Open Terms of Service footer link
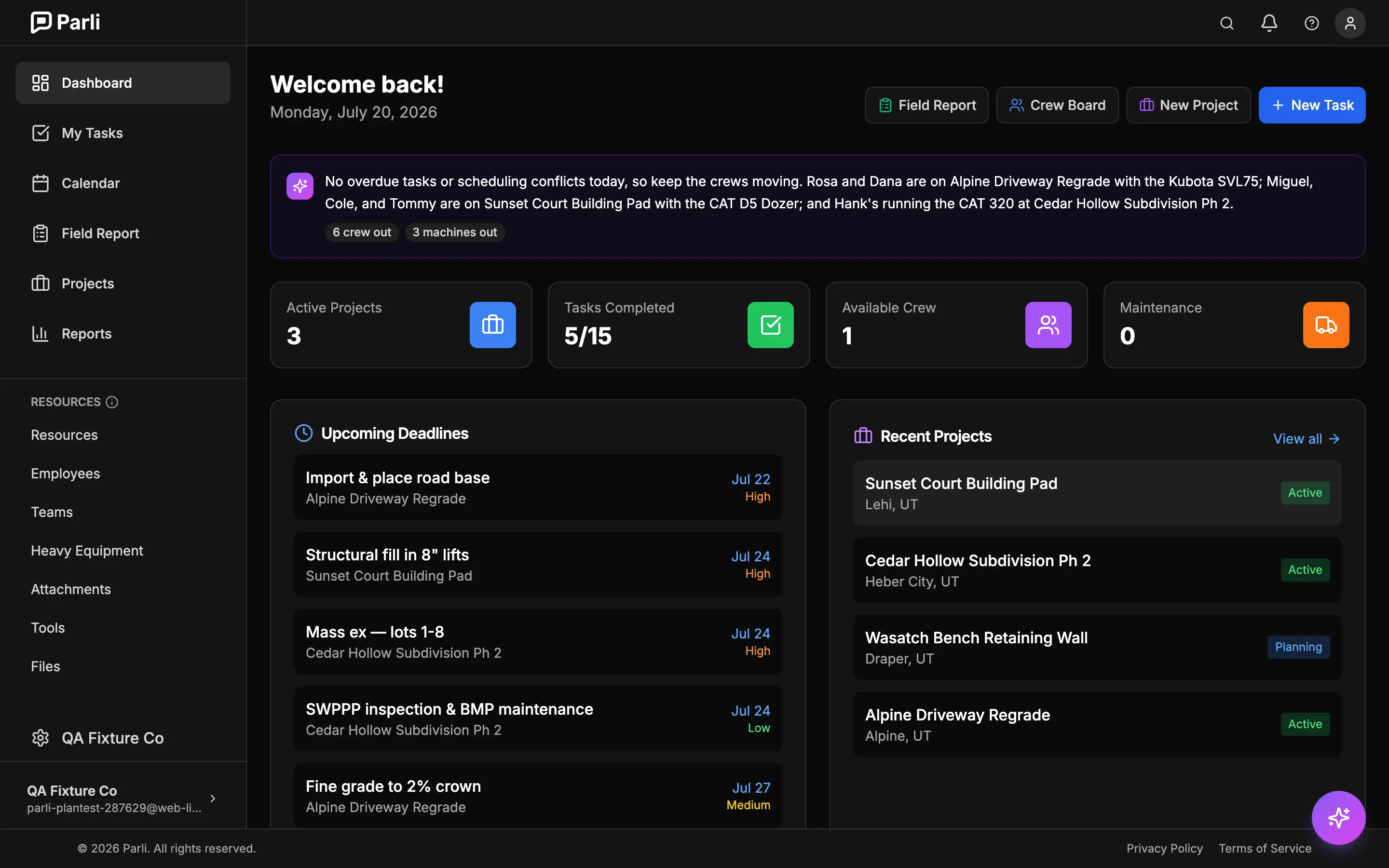 (x=1265, y=848)
